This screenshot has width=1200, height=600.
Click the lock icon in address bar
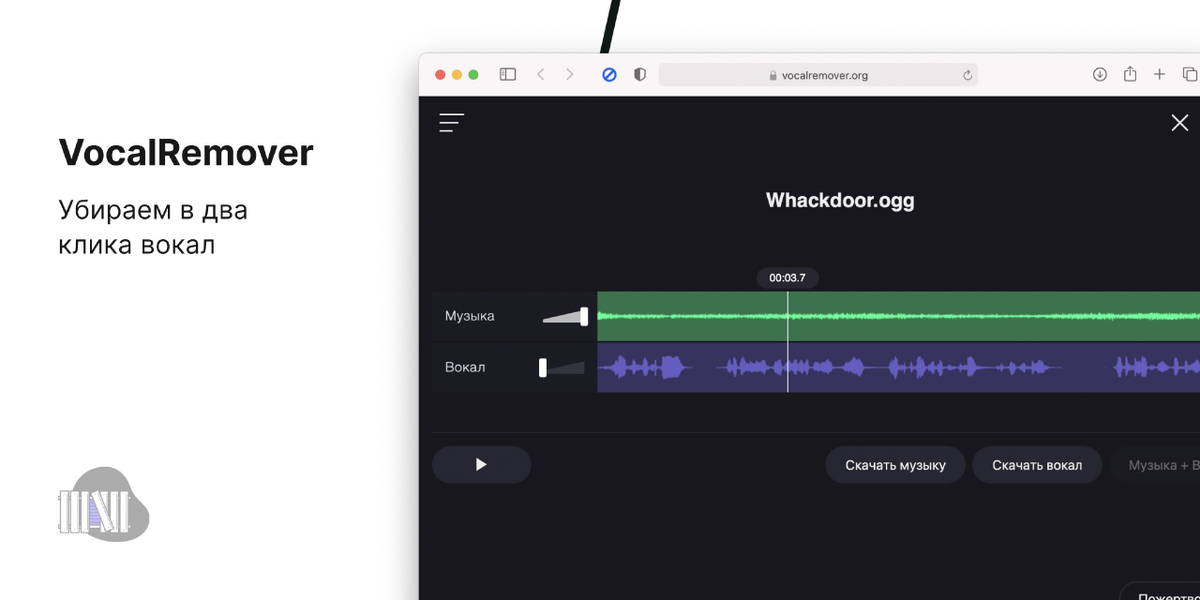click(x=772, y=75)
